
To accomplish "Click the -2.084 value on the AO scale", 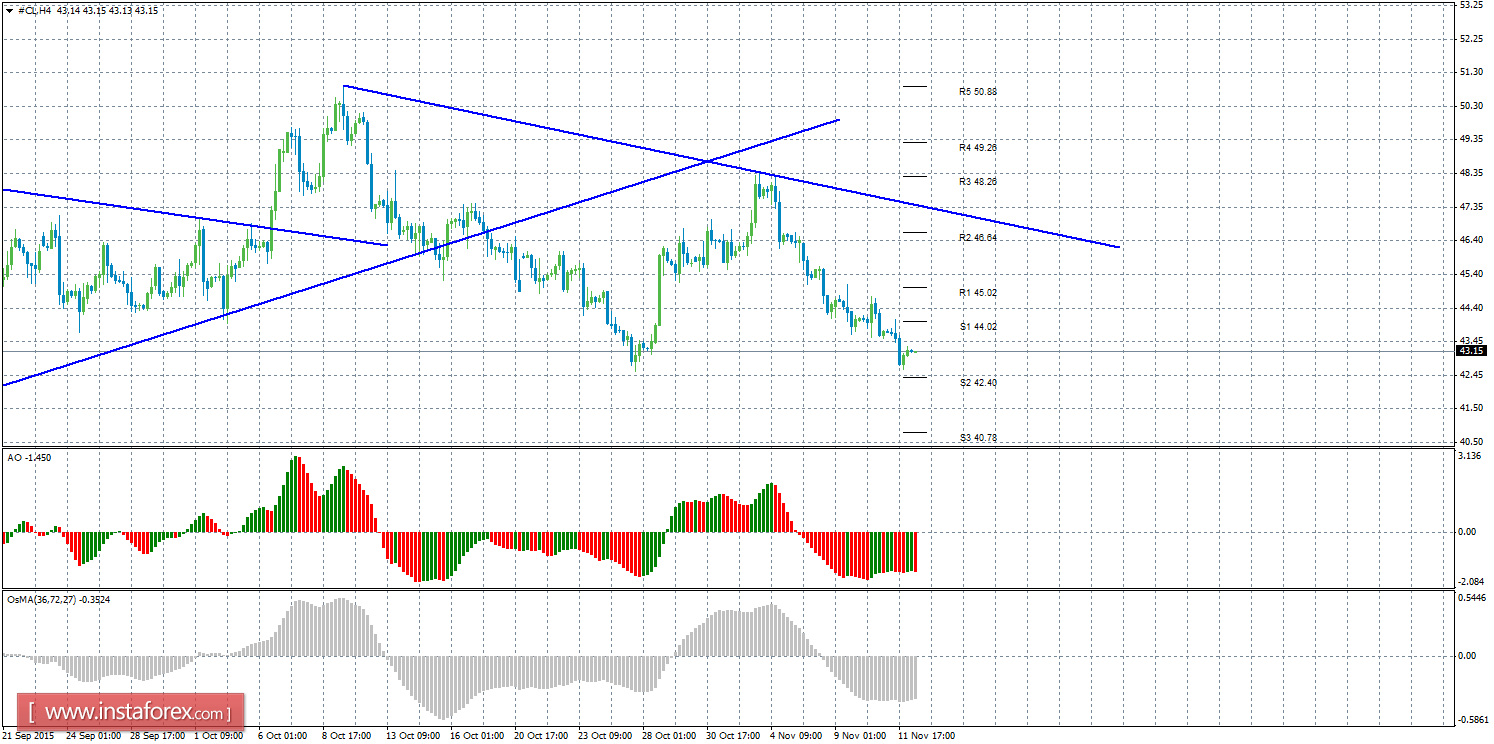I will tap(1470, 582).
